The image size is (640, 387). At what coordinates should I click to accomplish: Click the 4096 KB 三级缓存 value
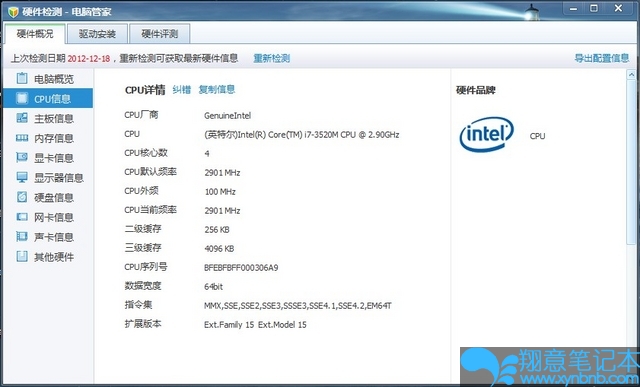(219, 249)
